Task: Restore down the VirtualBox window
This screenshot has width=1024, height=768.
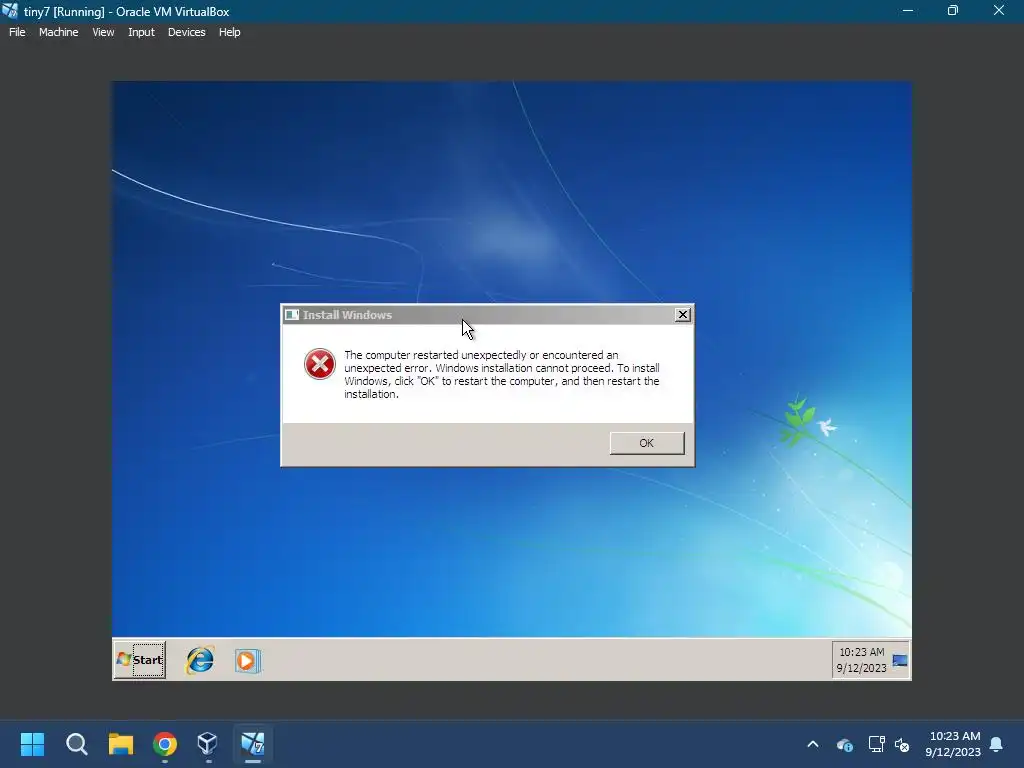Action: (x=953, y=10)
